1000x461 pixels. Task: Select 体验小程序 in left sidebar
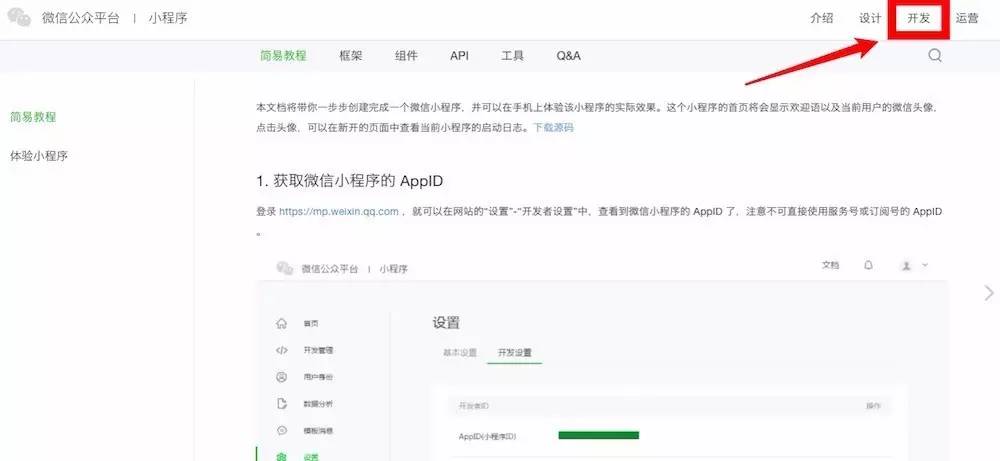(38, 156)
